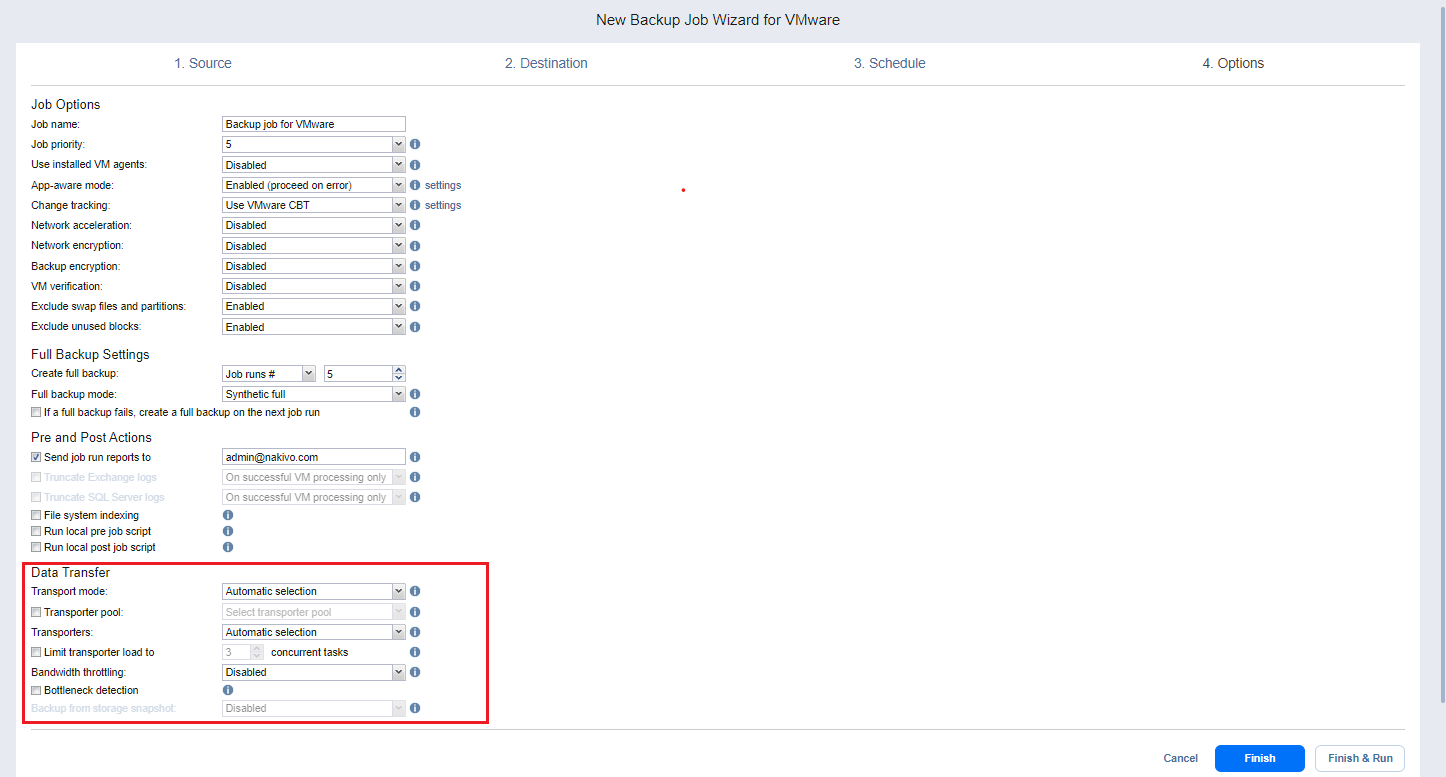The image size is (1446, 777).
Task: Click info icon next to Bandwidth throttling
Action: point(415,672)
